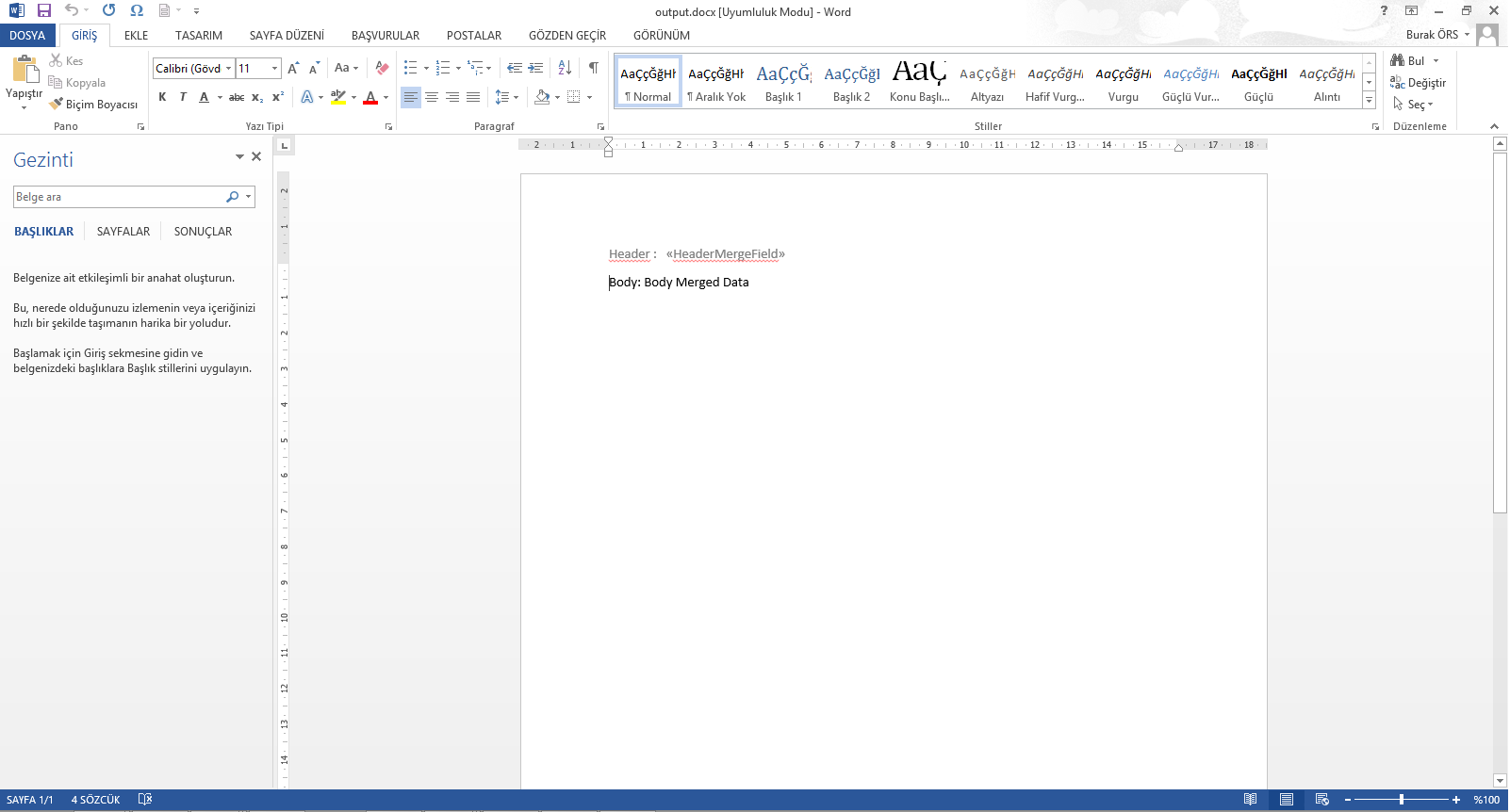This screenshot has height=812, width=1510.
Task: Justify the paragraph text
Action: point(473,97)
